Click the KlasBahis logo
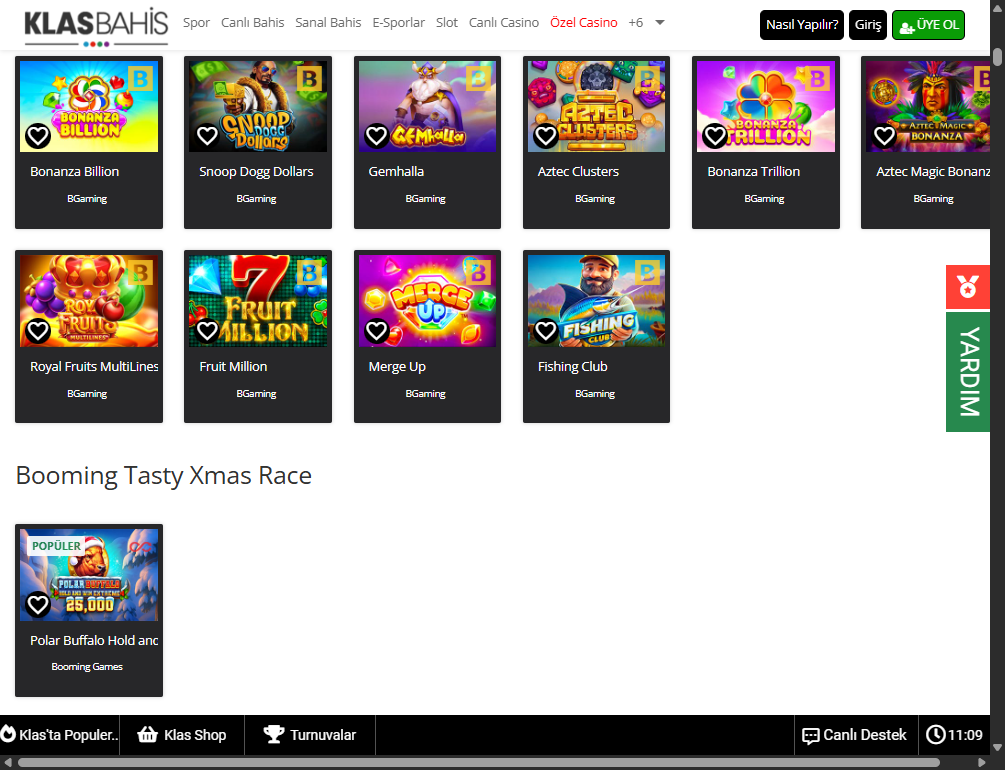Screen dimensions: 1005x770 96,26
